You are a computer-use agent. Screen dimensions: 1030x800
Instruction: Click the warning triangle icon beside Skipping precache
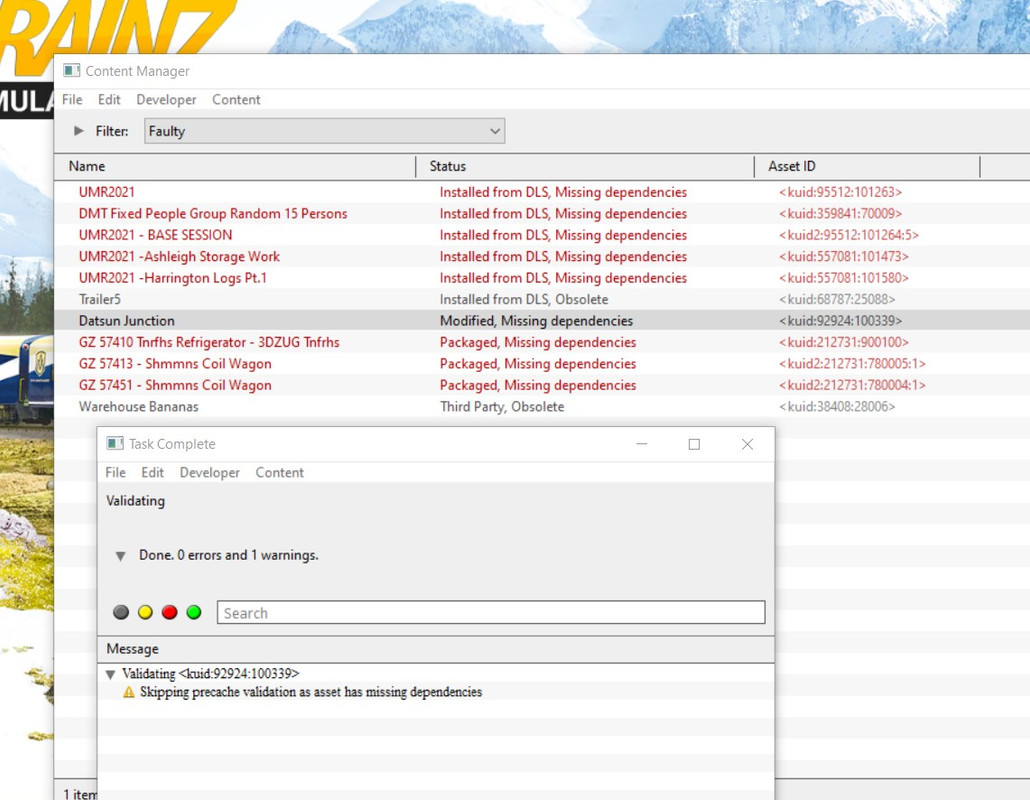pos(129,692)
